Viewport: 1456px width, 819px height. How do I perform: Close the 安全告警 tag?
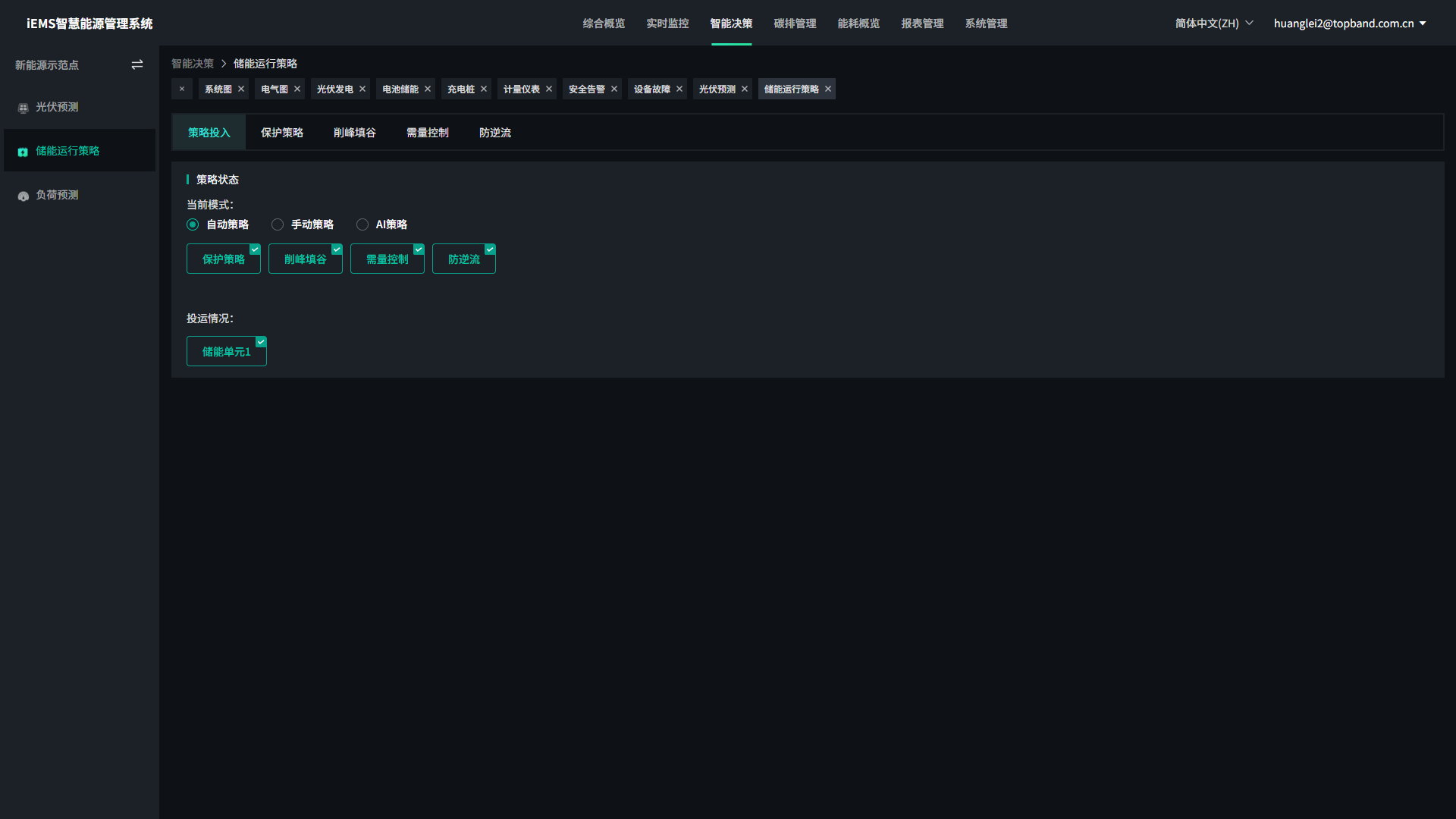point(614,89)
